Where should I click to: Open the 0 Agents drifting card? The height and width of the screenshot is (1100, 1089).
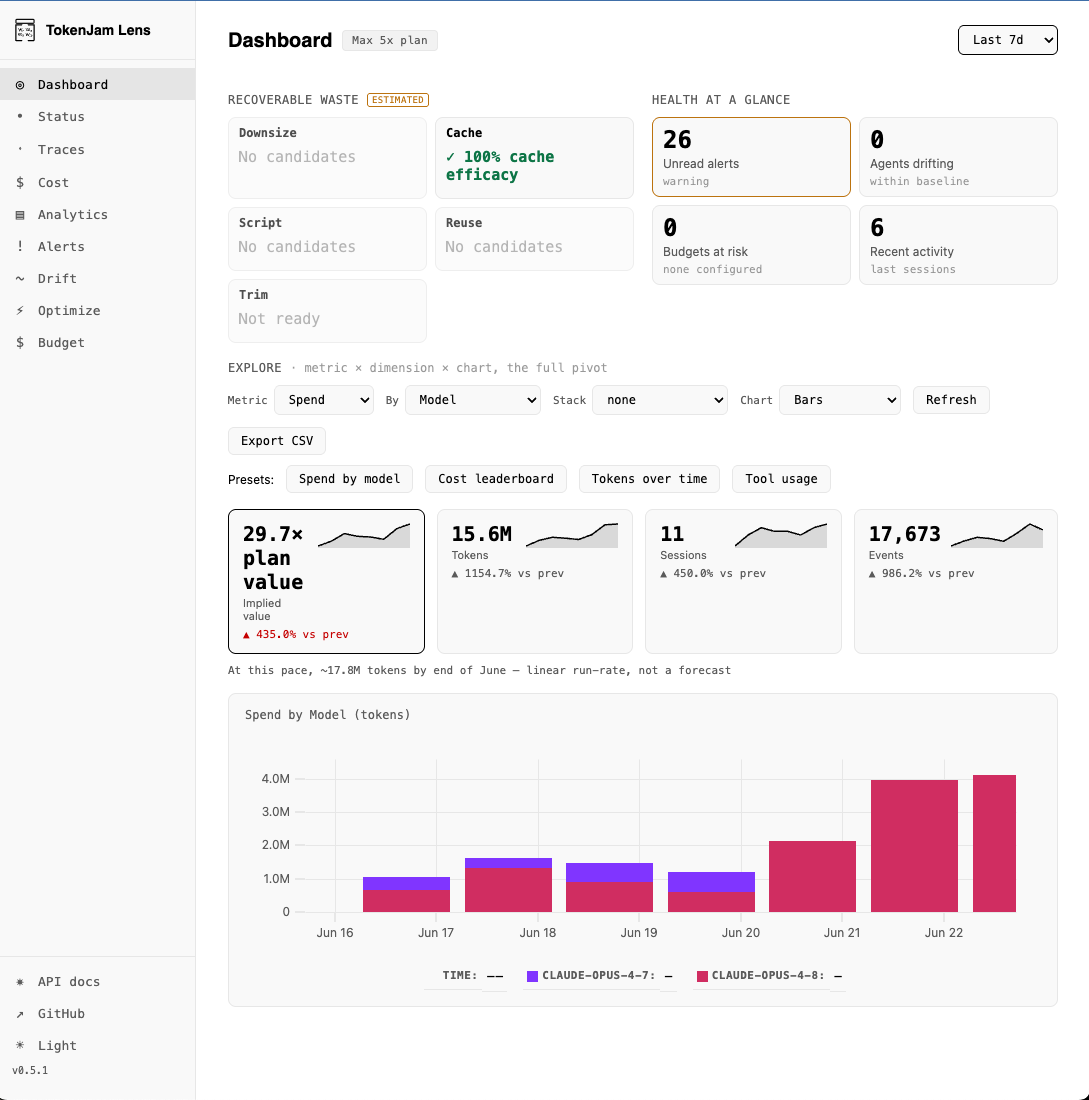(x=958, y=157)
